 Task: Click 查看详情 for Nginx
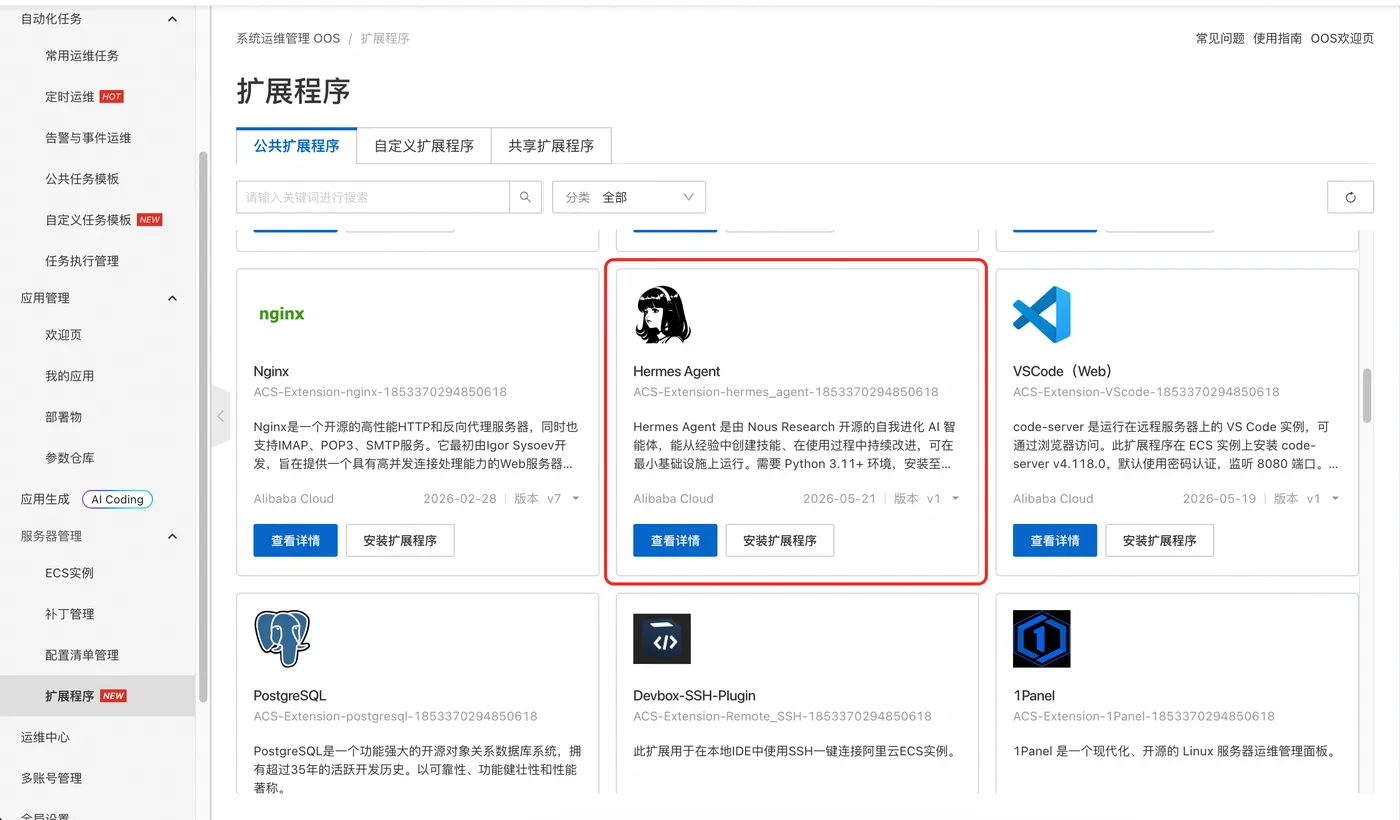pos(295,540)
